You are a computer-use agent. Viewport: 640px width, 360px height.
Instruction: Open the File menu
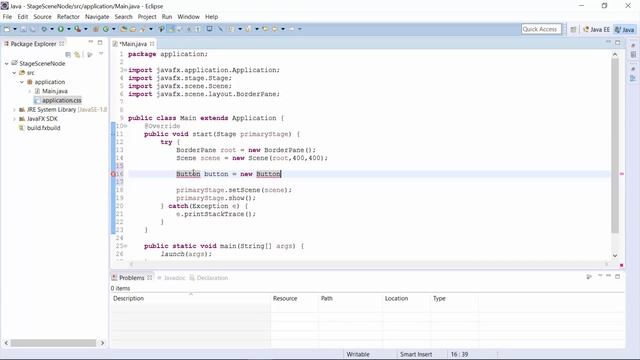pos(7,17)
